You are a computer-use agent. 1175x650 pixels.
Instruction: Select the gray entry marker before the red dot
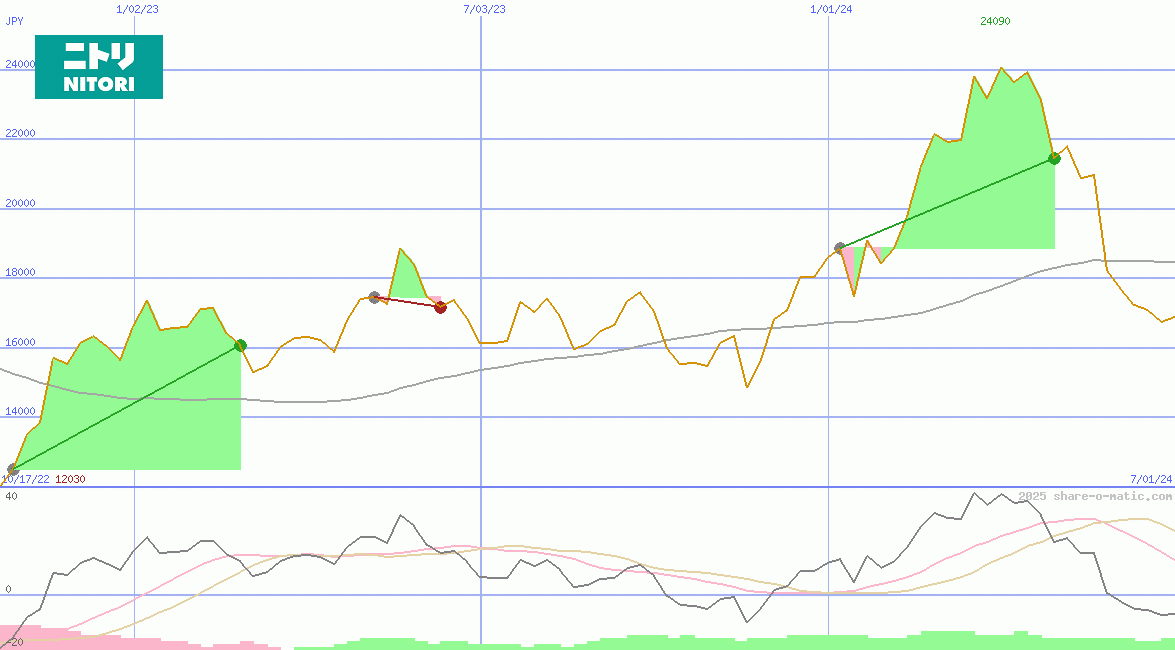click(374, 297)
